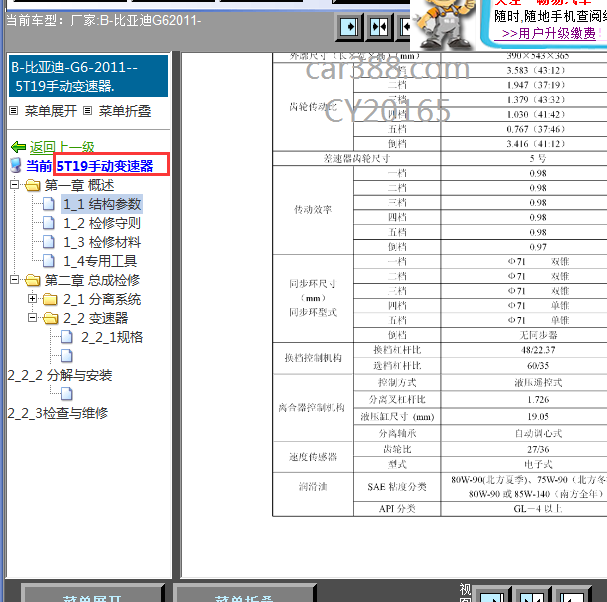The height and width of the screenshot is (602, 607).
Task: Select 2_1 分离系统 folder
Action: pyautogui.click(x=102, y=299)
